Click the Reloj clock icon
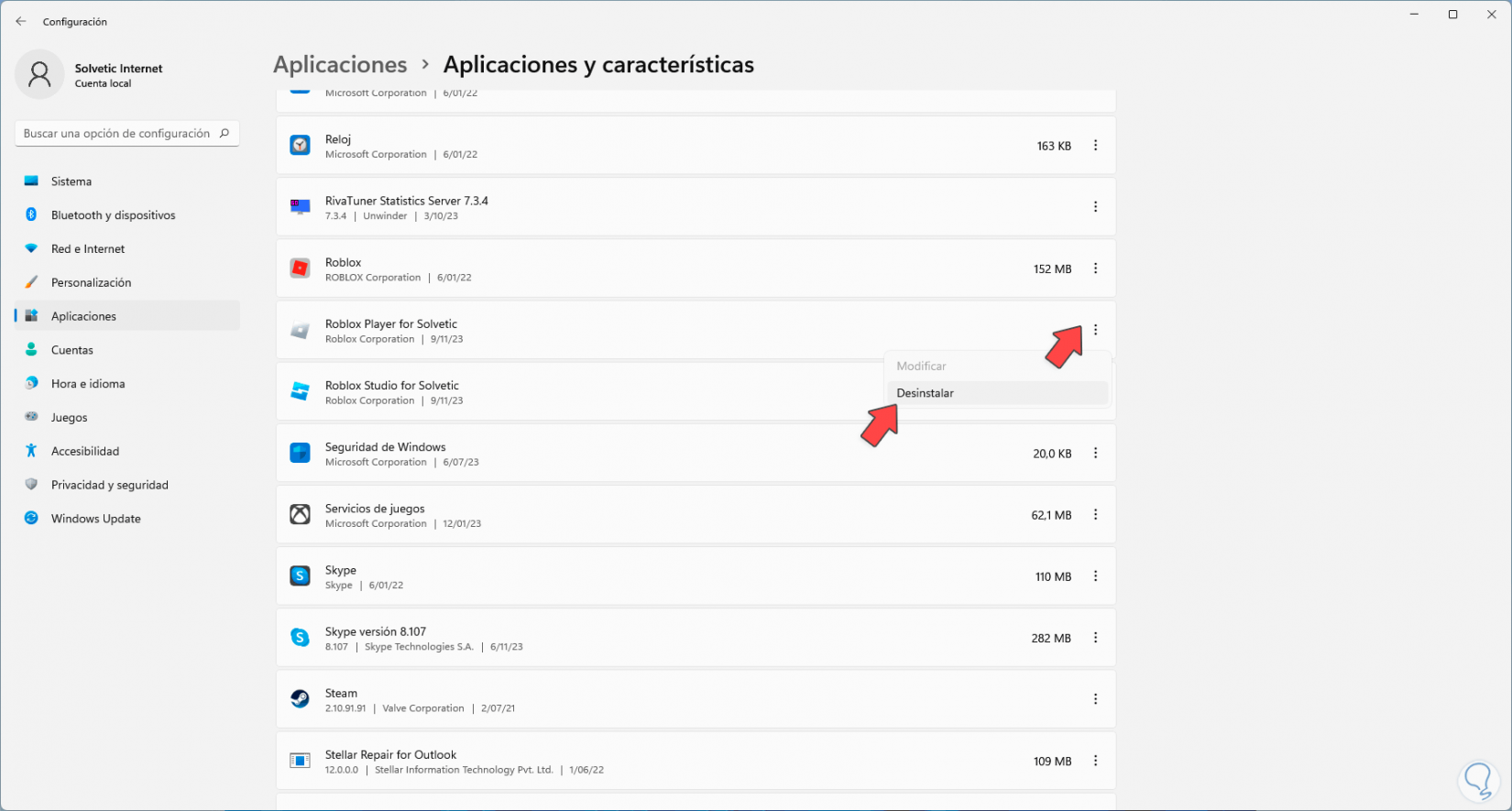1512x811 pixels. (x=300, y=146)
